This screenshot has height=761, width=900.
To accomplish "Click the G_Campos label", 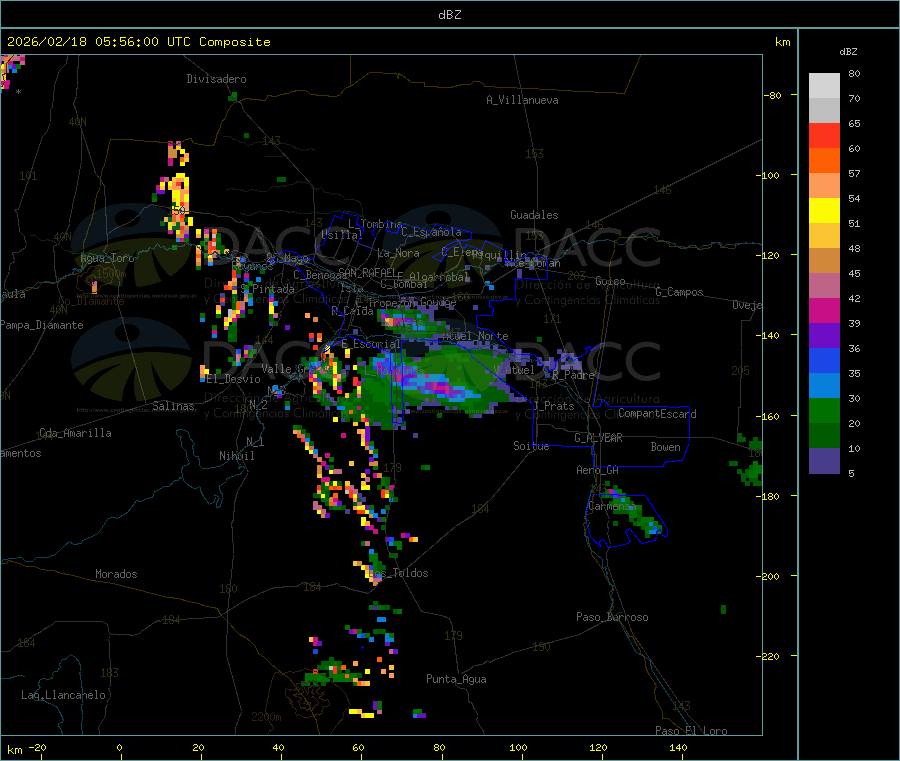I will (x=679, y=292).
